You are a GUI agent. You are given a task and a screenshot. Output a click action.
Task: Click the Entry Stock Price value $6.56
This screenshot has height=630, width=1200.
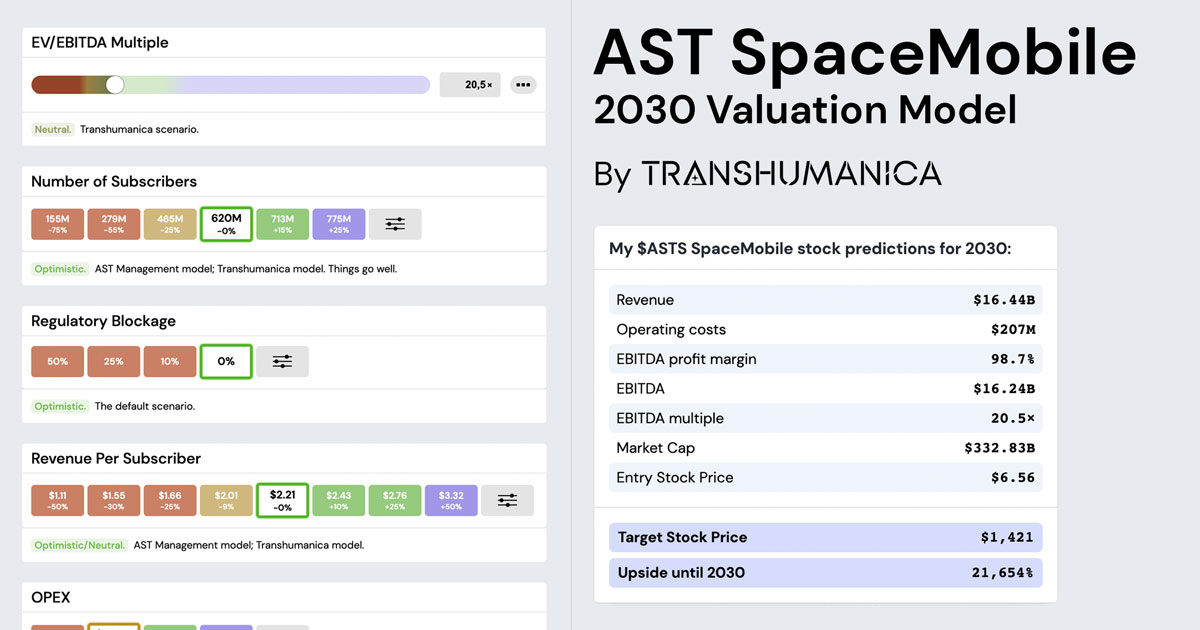[x=1013, y=477]
